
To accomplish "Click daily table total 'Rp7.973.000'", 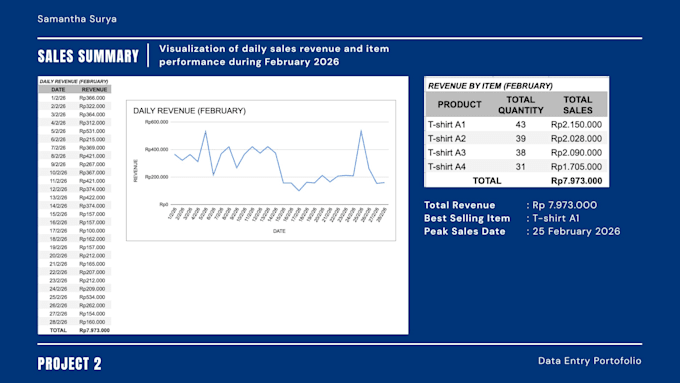I will [95, 330].
